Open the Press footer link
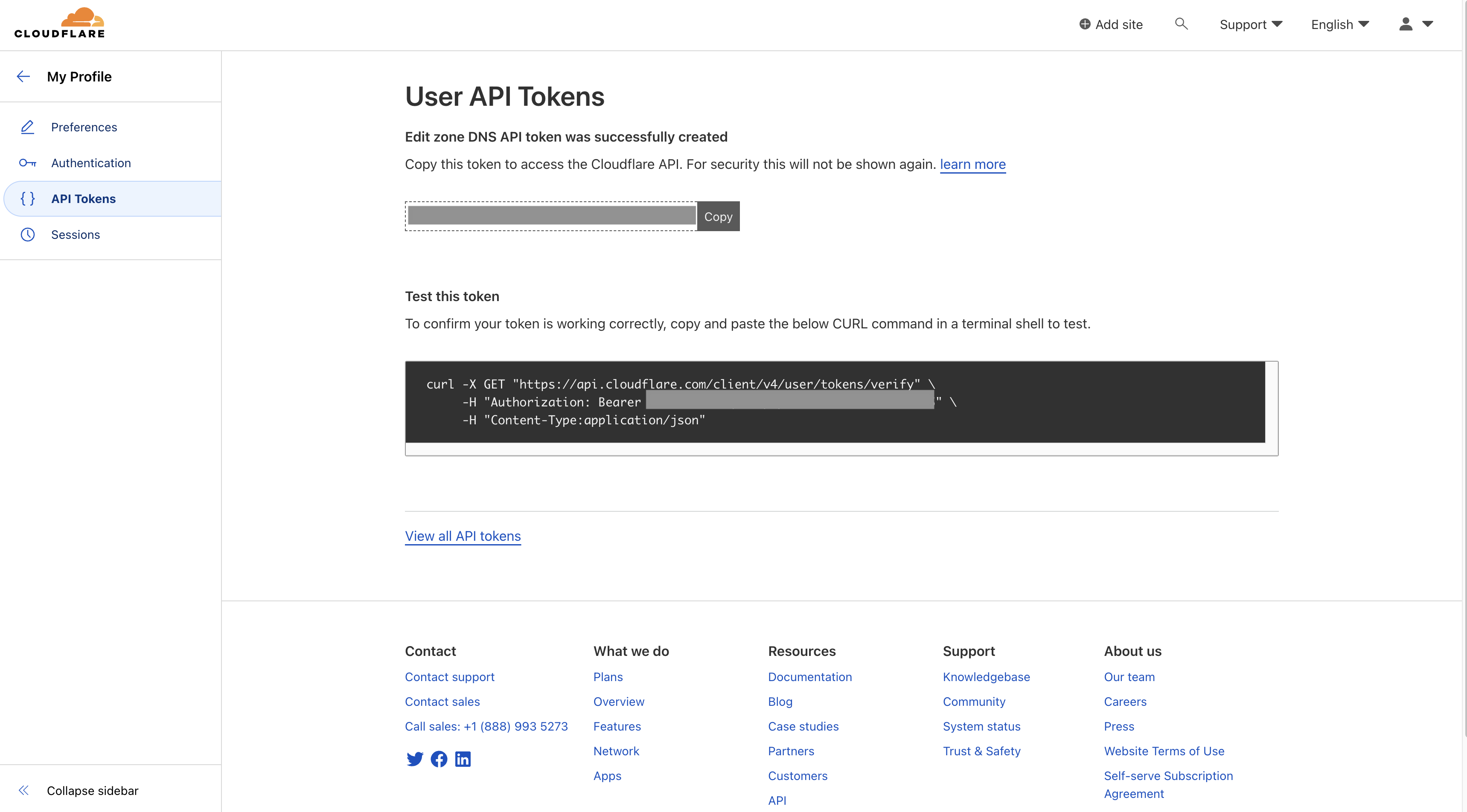 click(x=1119, y=727)
